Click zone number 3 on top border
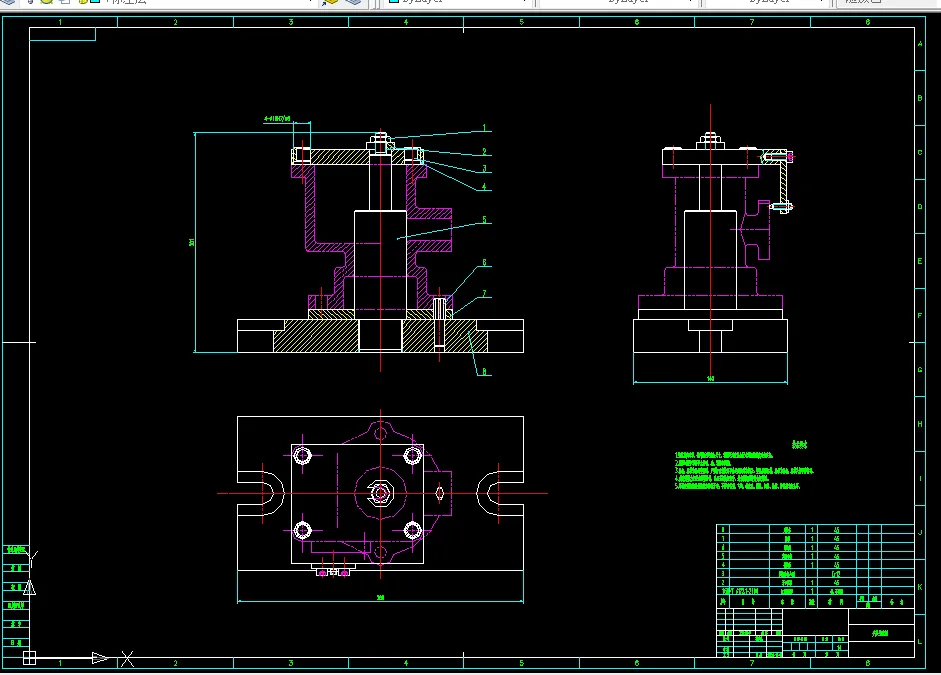This screenshot has width=941, height=675. click(x=291, y=22)
